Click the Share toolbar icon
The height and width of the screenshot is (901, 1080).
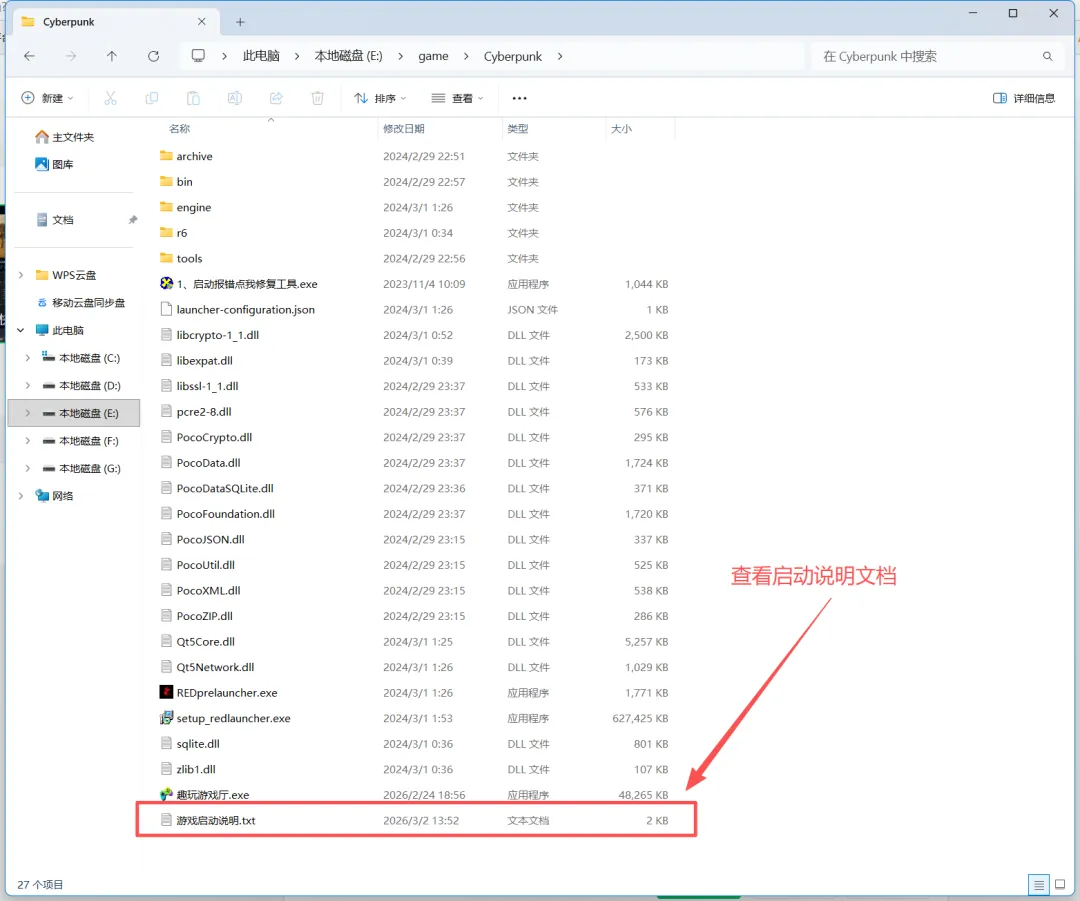[276, 99]
